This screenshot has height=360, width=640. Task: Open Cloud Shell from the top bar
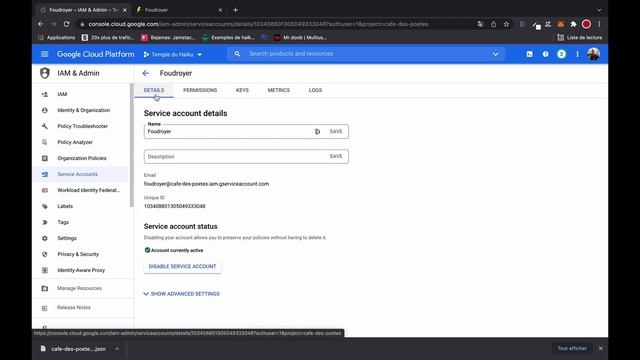pos(529,54)
